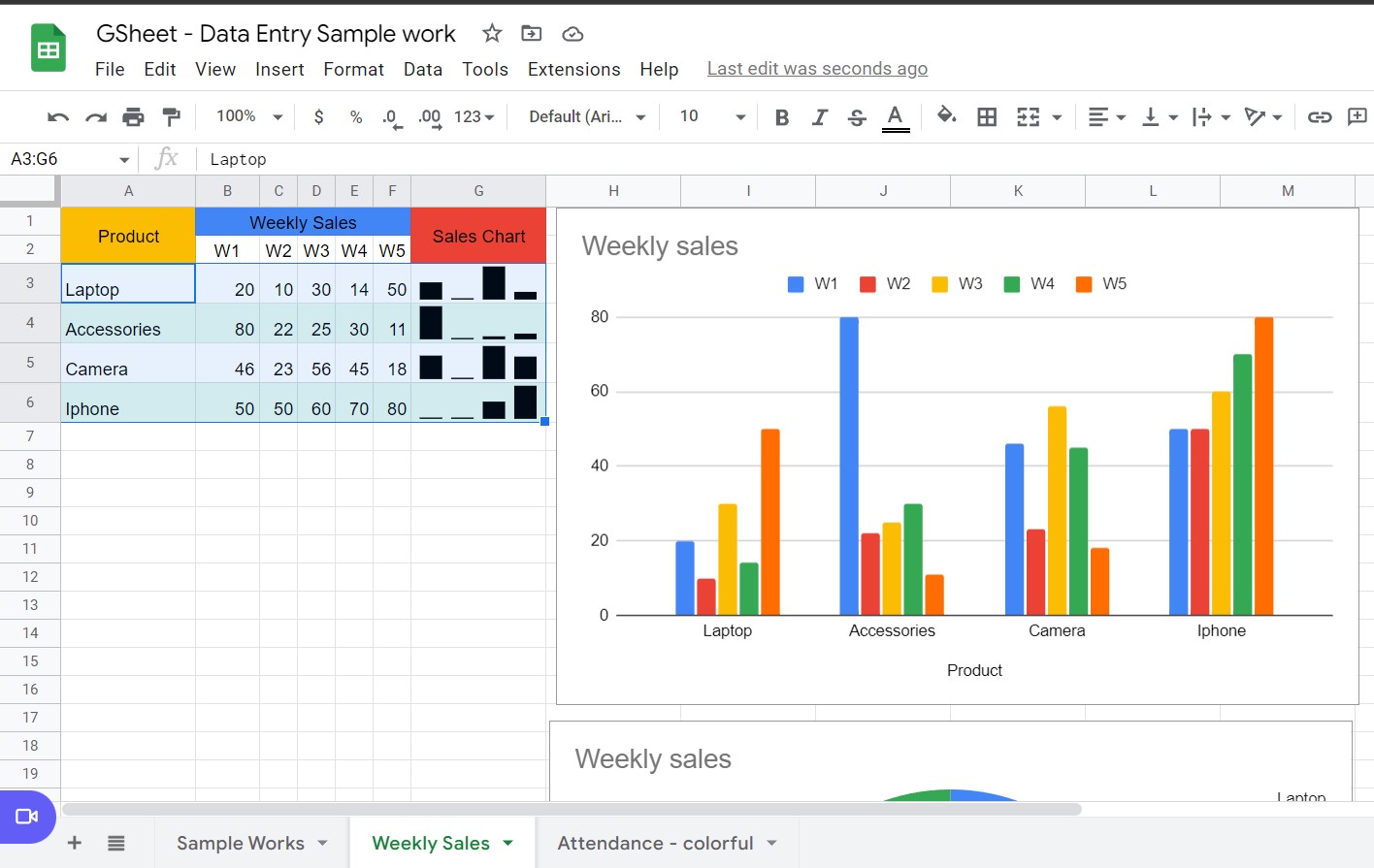This screenshot has width=1374, height=868.
Task: Star the document title
Action: click(492, 34)
